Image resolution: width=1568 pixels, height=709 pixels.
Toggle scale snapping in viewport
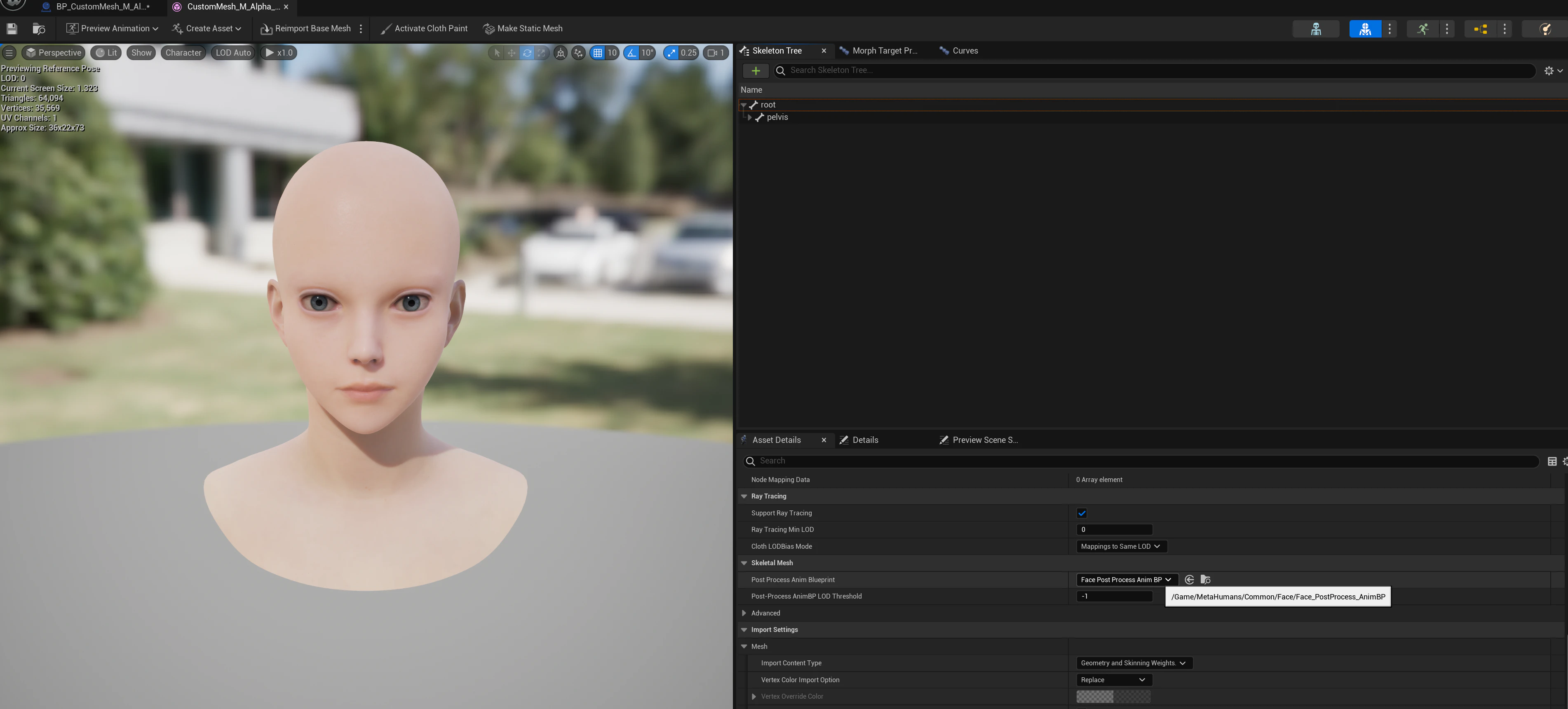(x=671, y=53)
